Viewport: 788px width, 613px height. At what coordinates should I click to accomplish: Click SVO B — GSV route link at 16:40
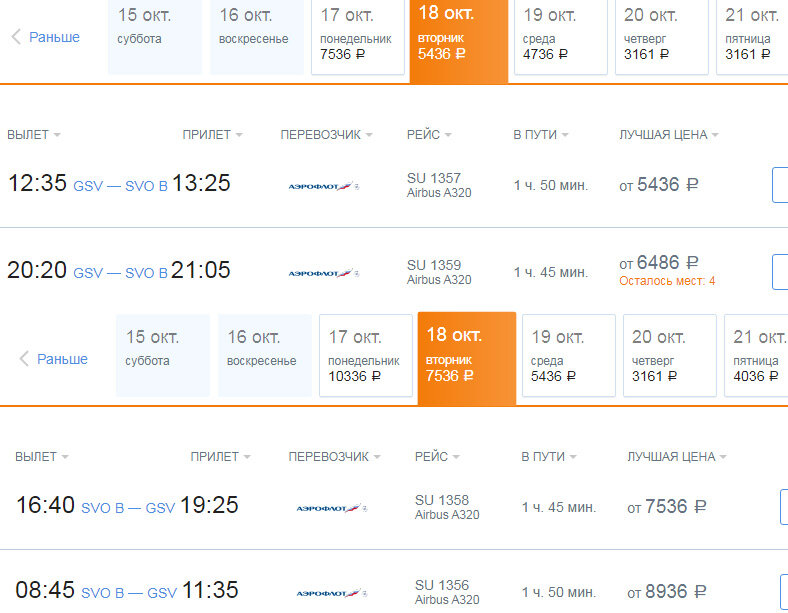(128, 508)
